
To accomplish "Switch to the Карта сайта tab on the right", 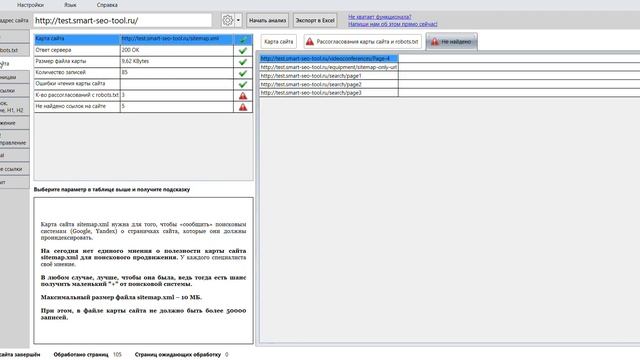I will pos(278,42).
